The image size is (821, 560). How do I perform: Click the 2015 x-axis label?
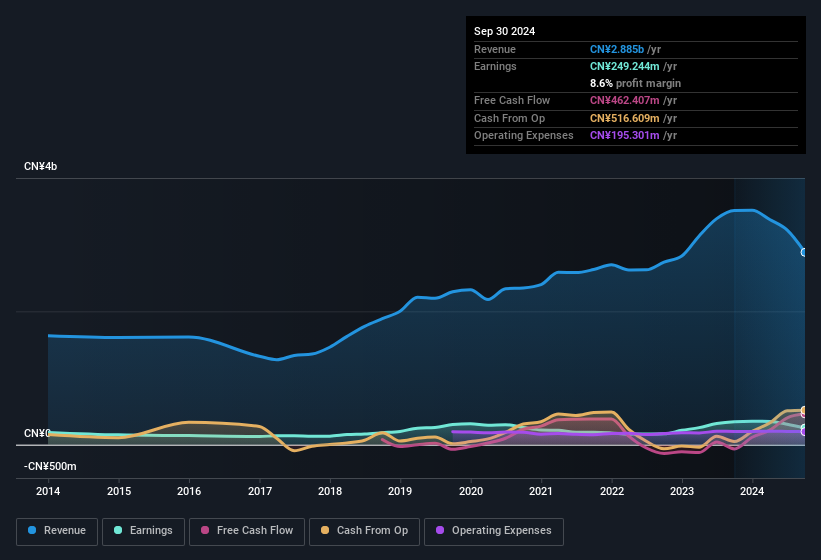click(x=119, y=491)
